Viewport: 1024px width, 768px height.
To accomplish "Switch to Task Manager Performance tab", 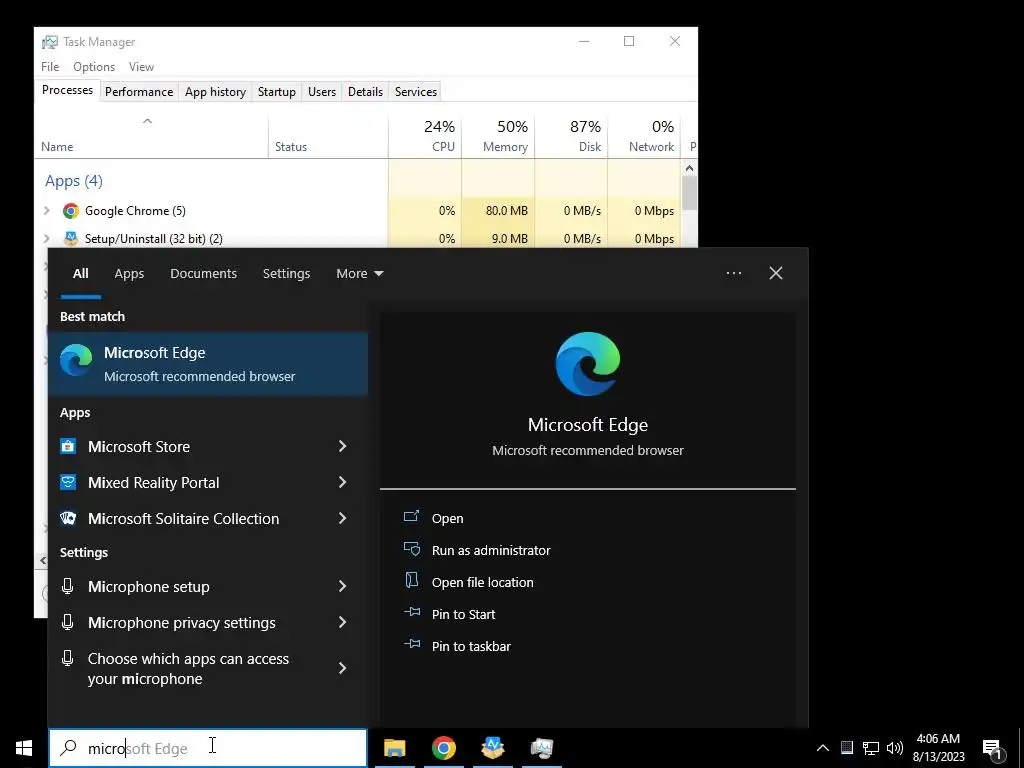I will (x=138, y=91).
